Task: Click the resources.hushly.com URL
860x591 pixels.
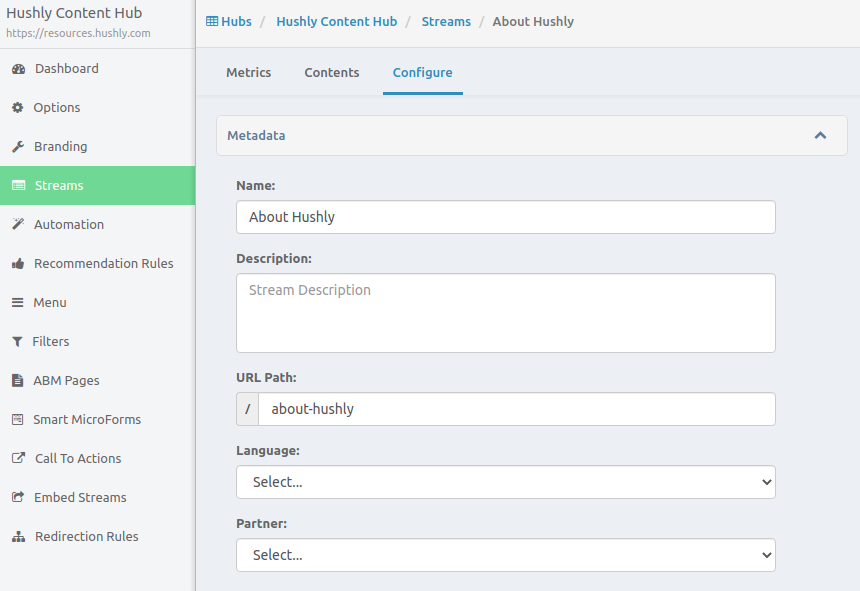Action: pyautogui.click(x=78, y=33)
